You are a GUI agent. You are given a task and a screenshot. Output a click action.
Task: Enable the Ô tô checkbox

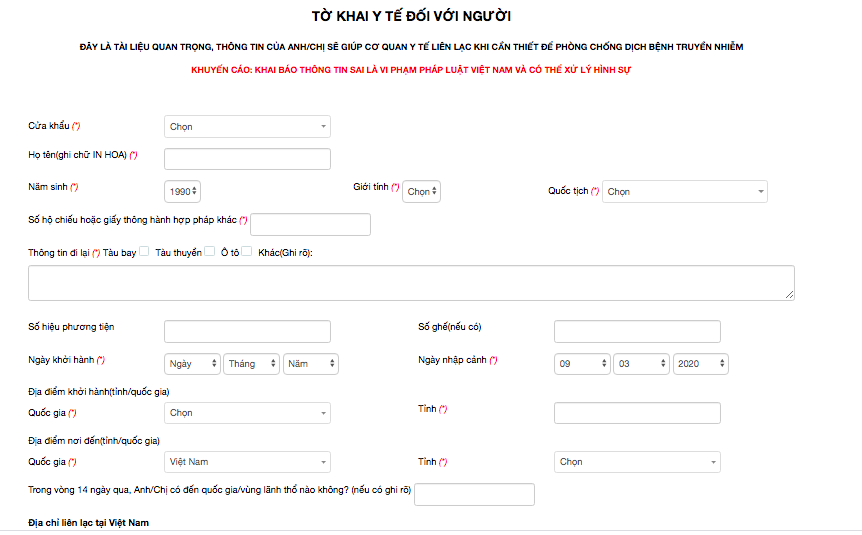[246, 252]
